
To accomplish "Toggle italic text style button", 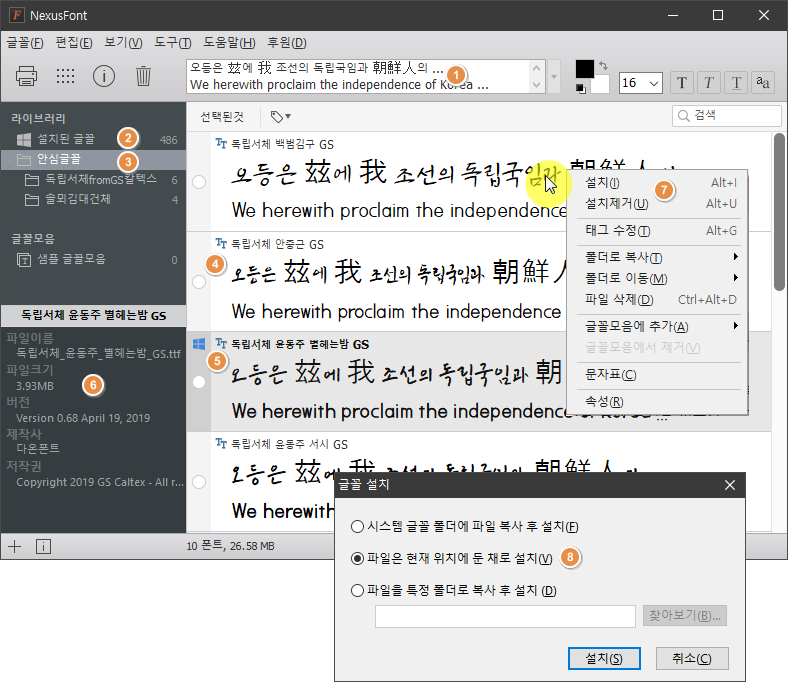I will [709, 82].
